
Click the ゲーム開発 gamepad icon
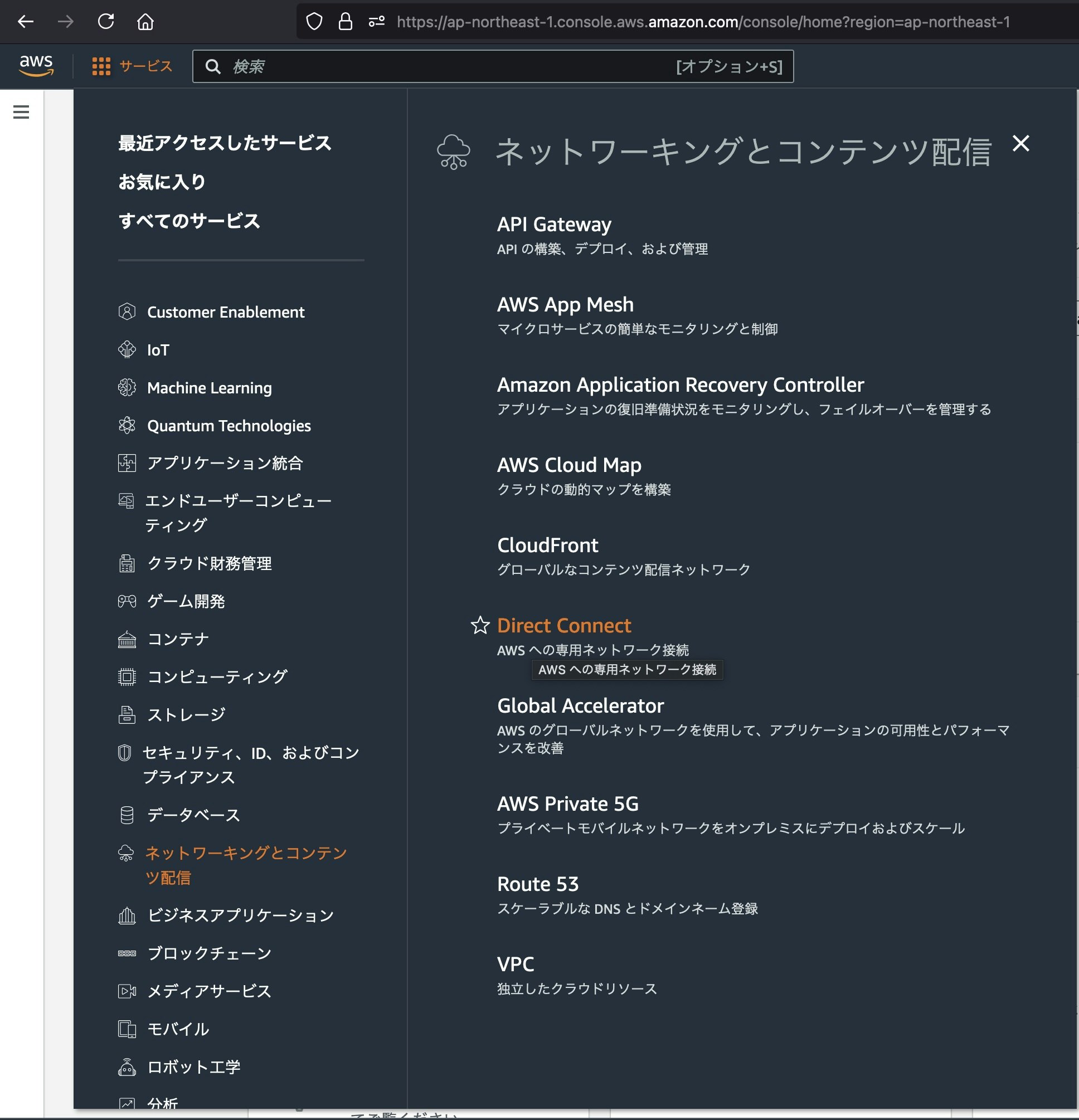pyautogui.click(x=127, y=601)
